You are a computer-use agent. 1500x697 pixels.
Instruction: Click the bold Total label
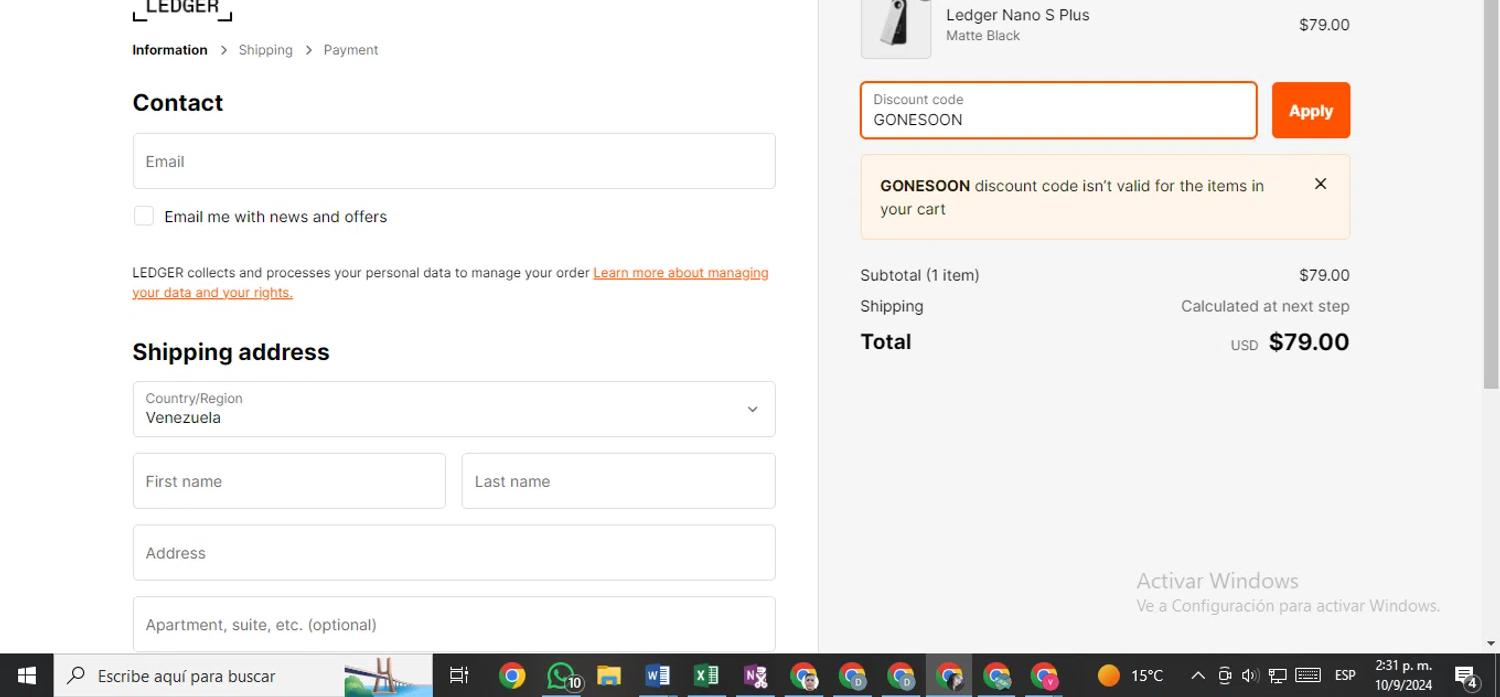pyautogui.click(x=886, y=342)
